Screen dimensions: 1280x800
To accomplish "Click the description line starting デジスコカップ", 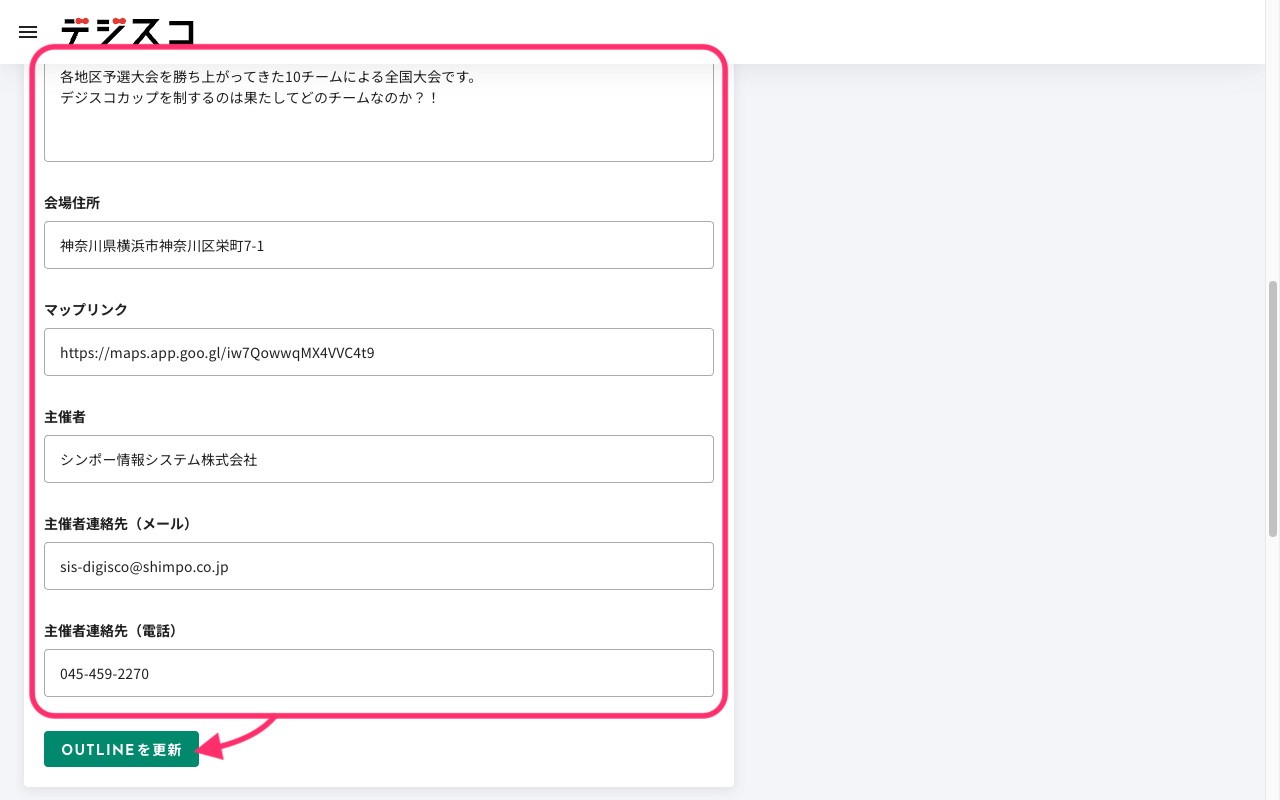I will click(249, 98).
